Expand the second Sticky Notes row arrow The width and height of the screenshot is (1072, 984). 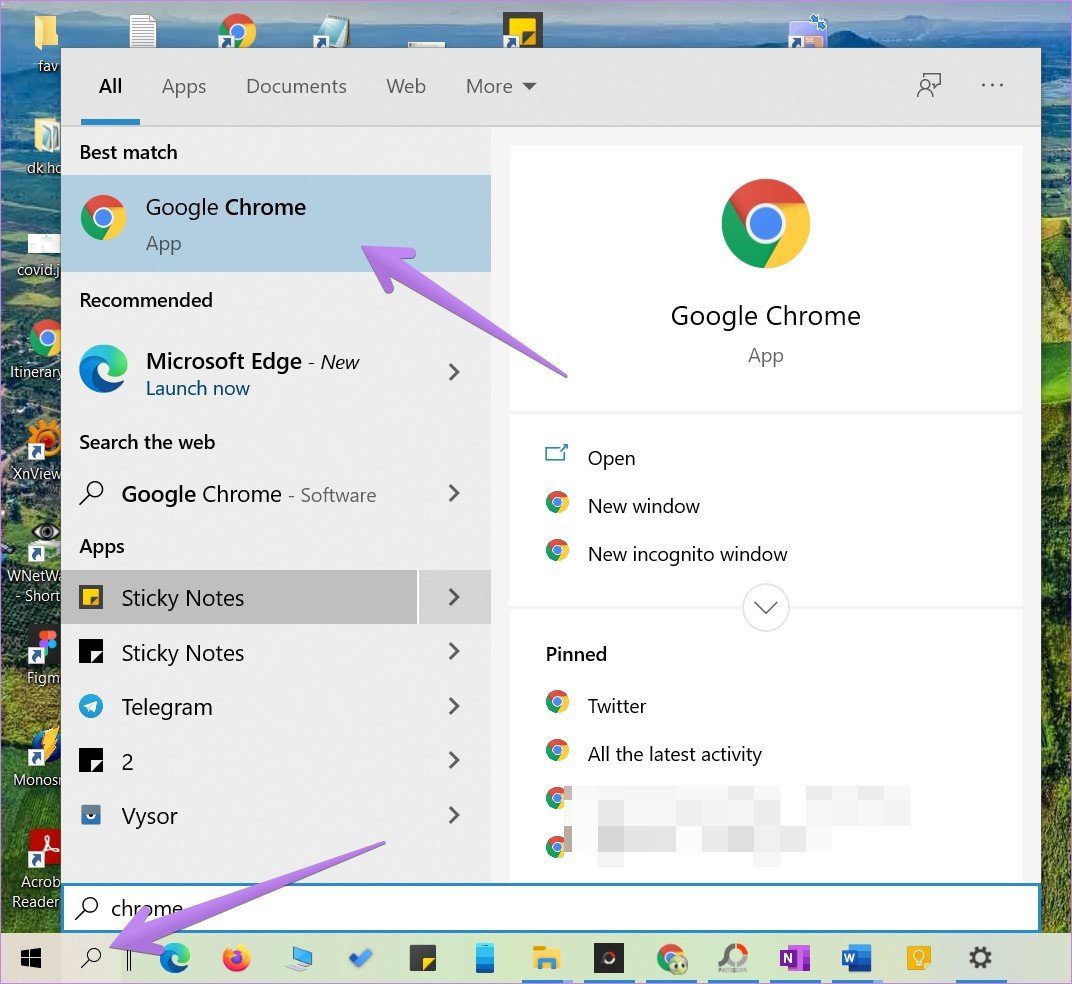point(454,651)
